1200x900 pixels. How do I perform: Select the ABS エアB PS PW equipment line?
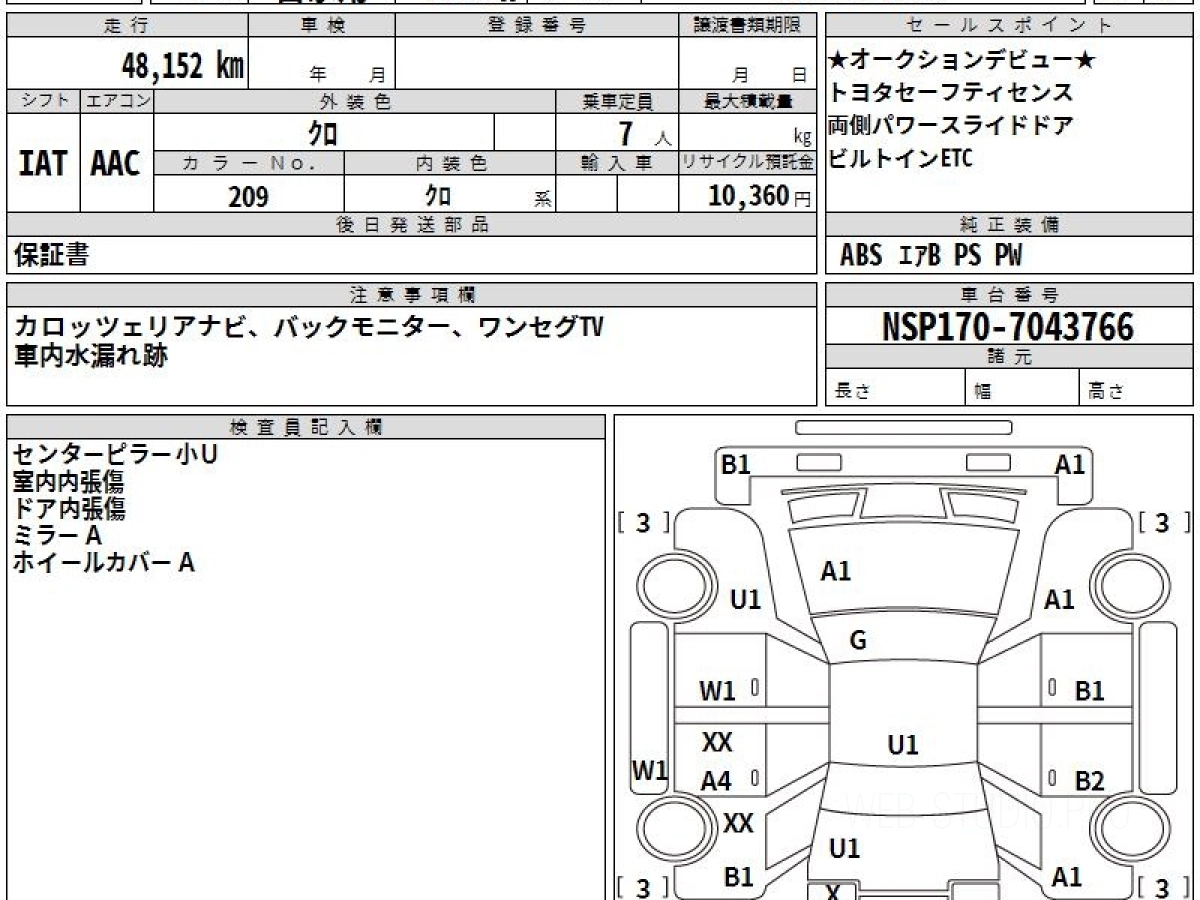[931, 256]
